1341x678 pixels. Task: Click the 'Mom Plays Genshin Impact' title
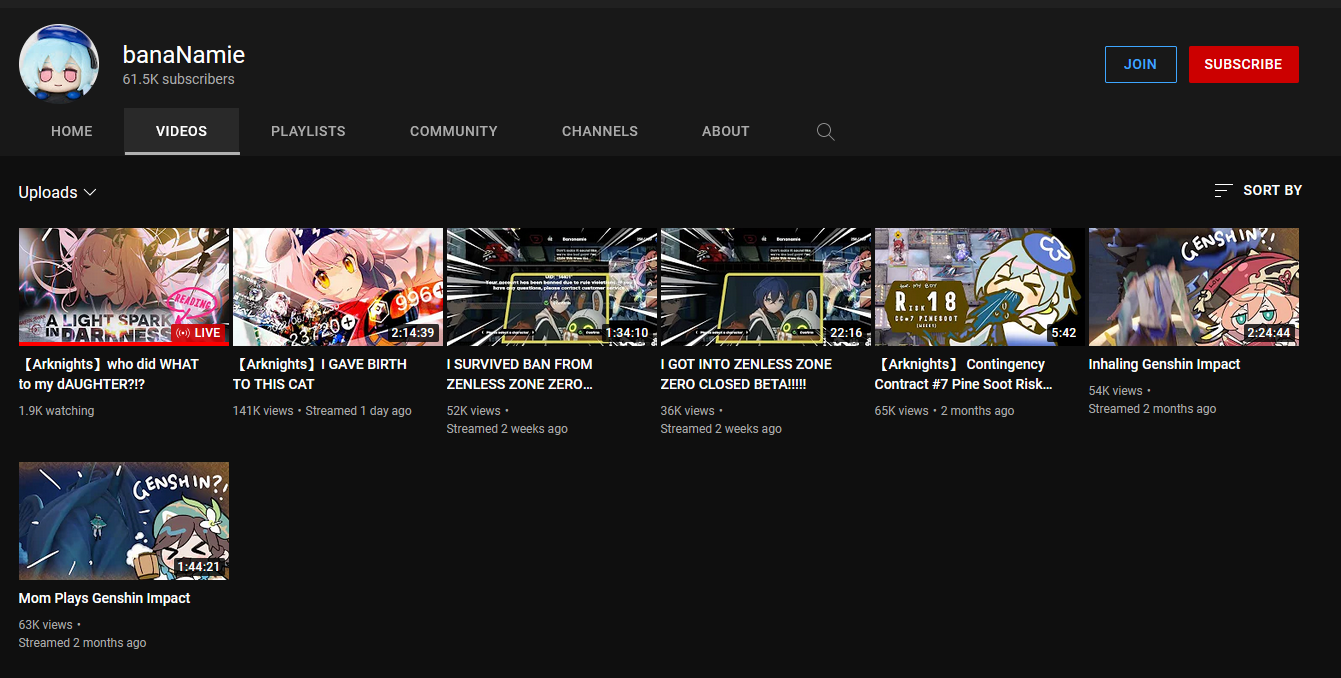pyautogui.click(x=105, y=598)
